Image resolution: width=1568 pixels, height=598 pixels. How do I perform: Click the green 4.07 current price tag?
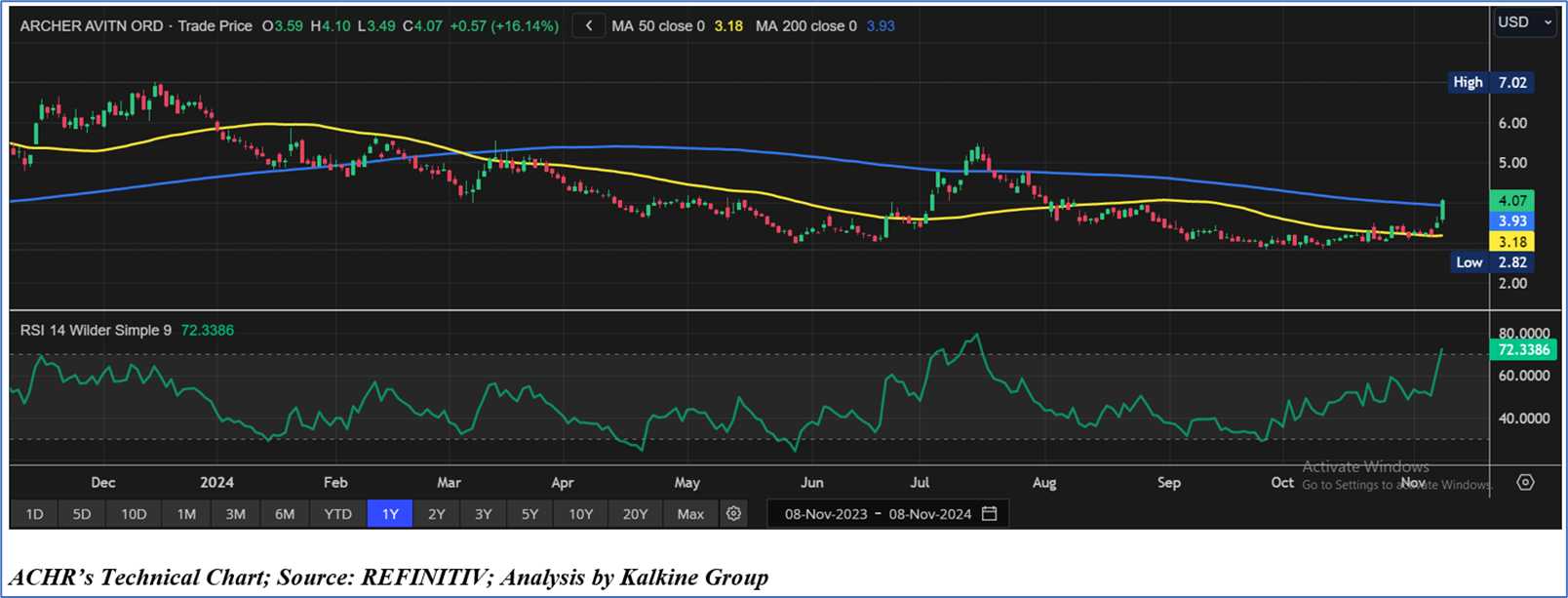pos(1512,201)
